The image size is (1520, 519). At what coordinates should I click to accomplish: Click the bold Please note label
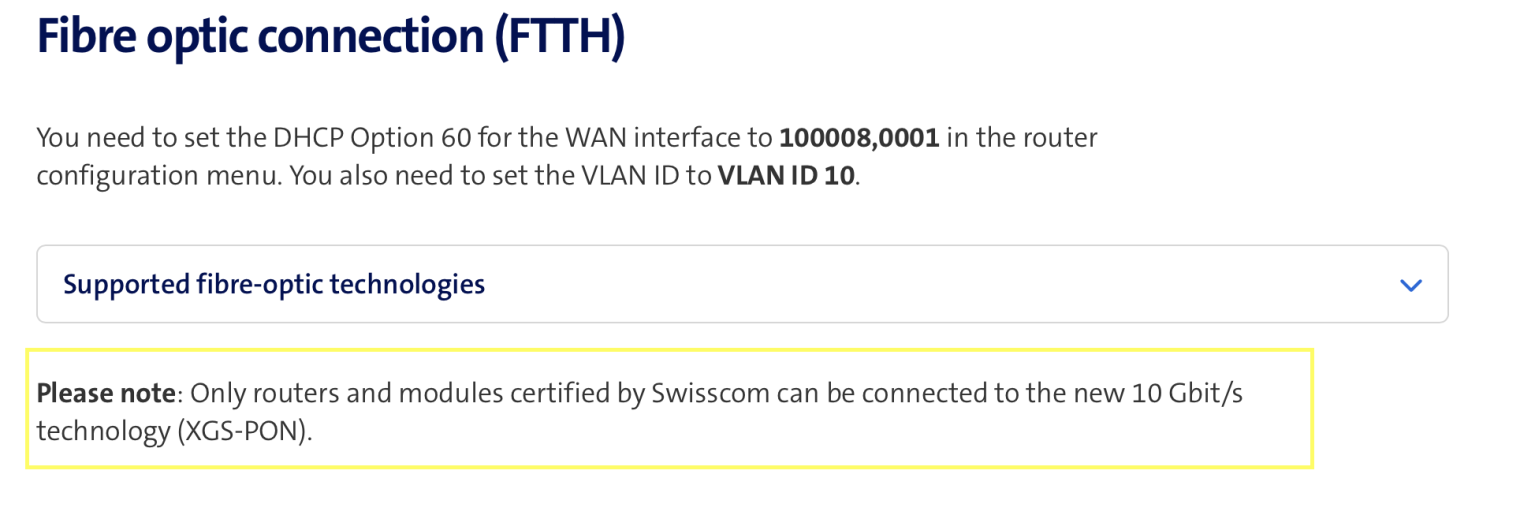click(106, 393)
